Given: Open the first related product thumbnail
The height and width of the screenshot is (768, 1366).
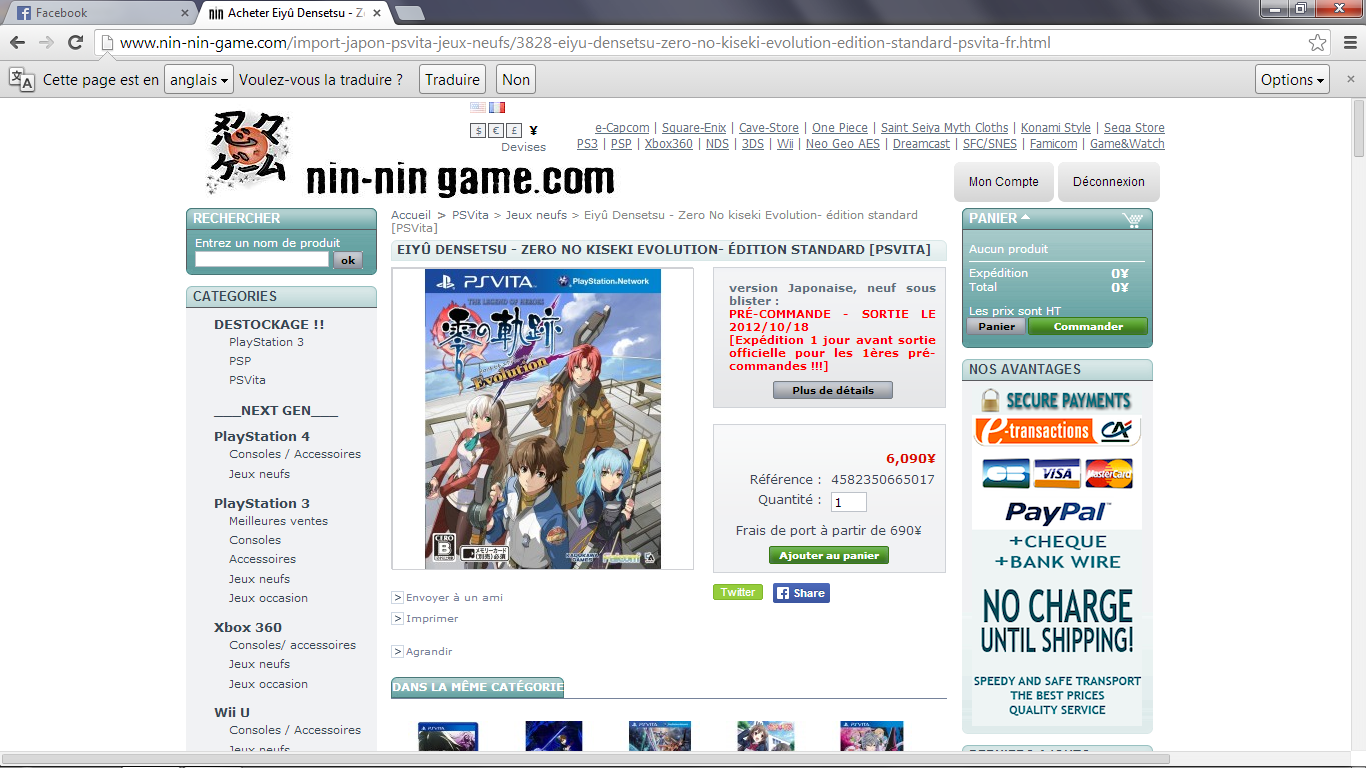Looking at the screenshot, I should [x=448, y=737].
